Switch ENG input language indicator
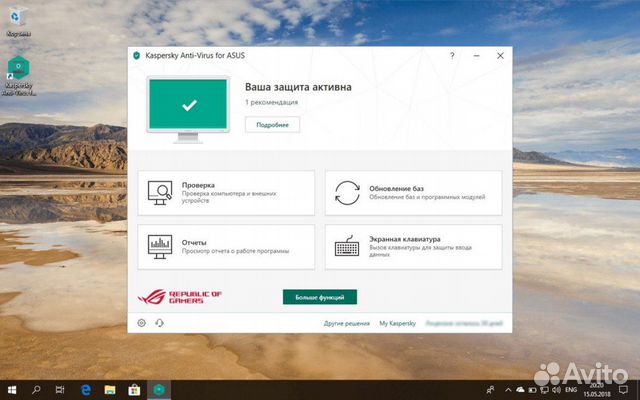This screenshot has width=640, height=400. (571, 390)
